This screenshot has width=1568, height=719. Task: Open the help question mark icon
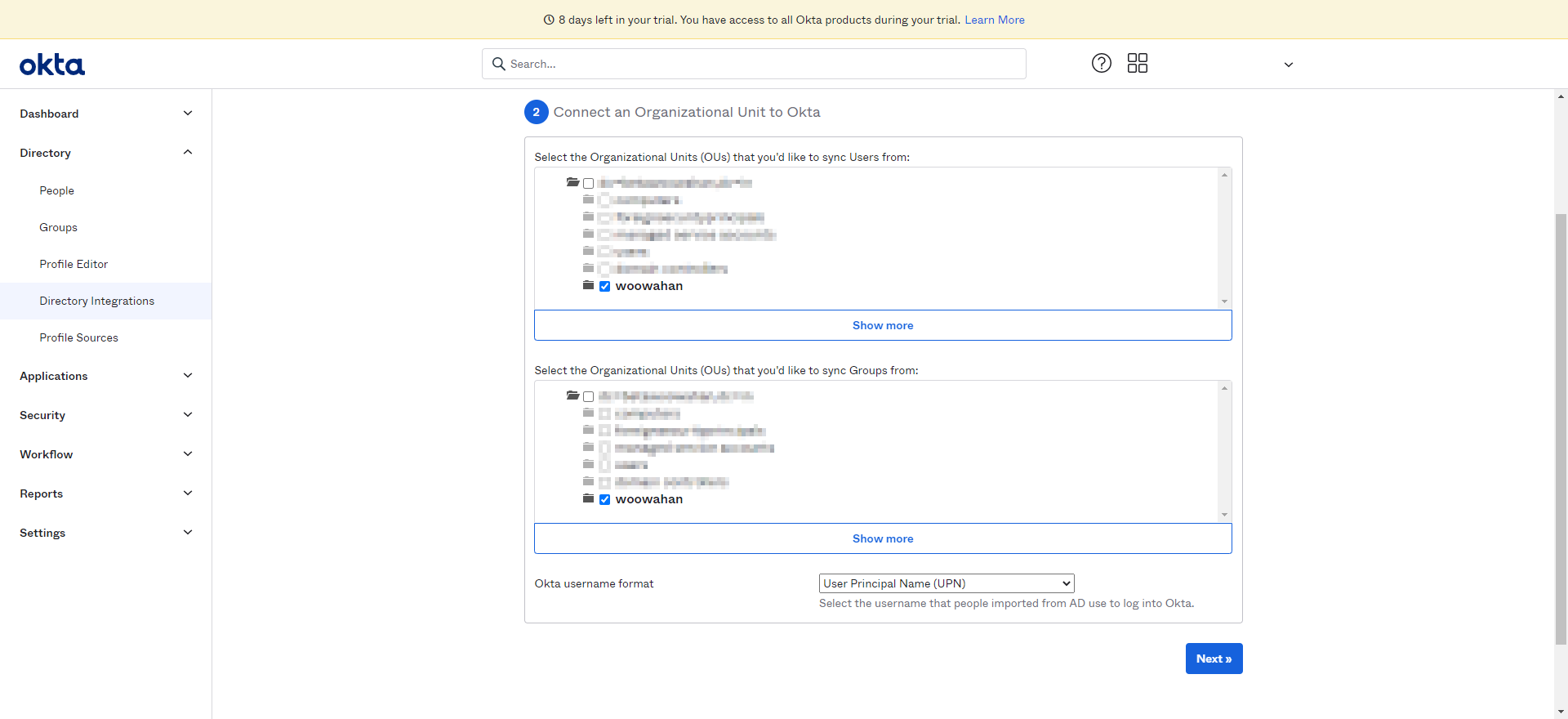1102,63
